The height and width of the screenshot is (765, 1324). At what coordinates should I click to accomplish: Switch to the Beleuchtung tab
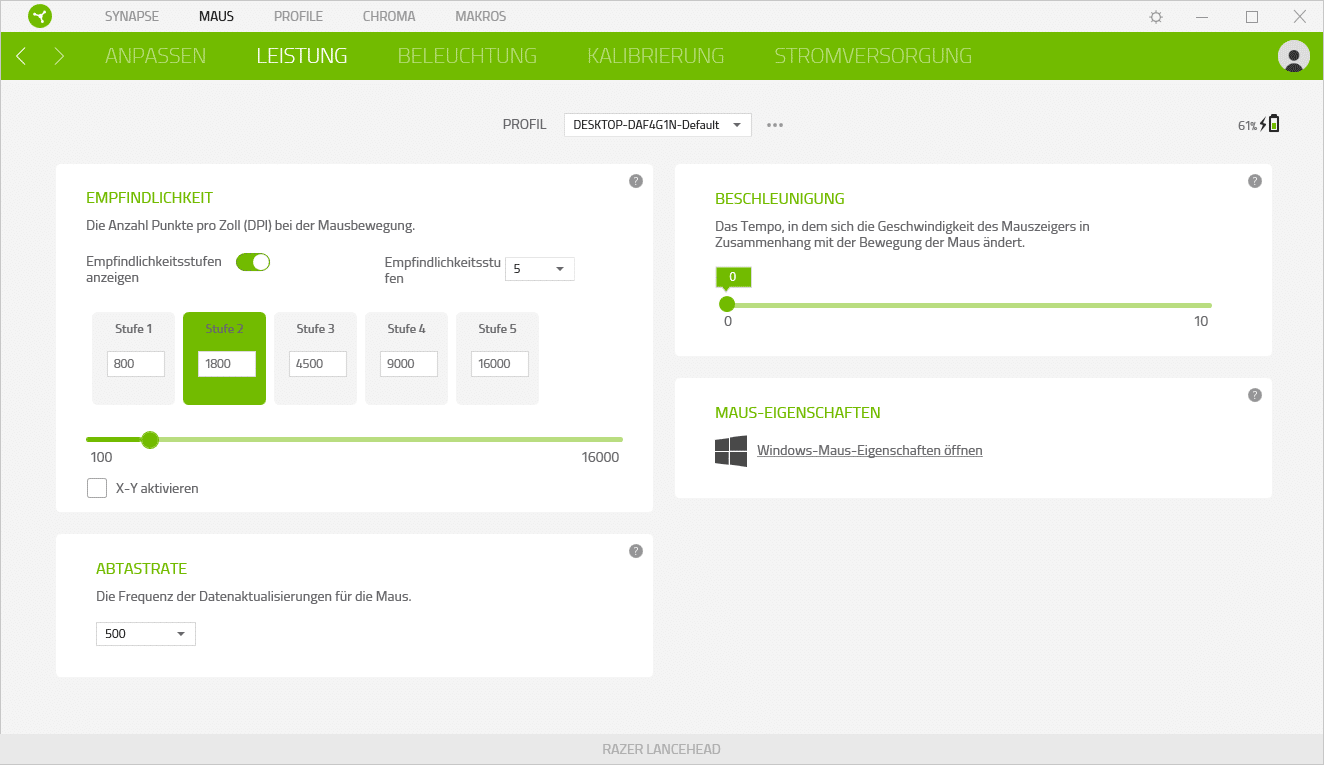coord(467,56)
